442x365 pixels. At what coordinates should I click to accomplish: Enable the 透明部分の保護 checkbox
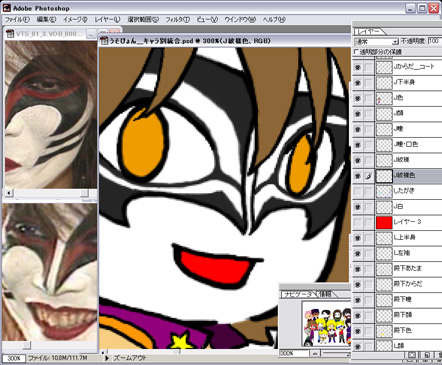pyautogui.click(x=356, y=52)
